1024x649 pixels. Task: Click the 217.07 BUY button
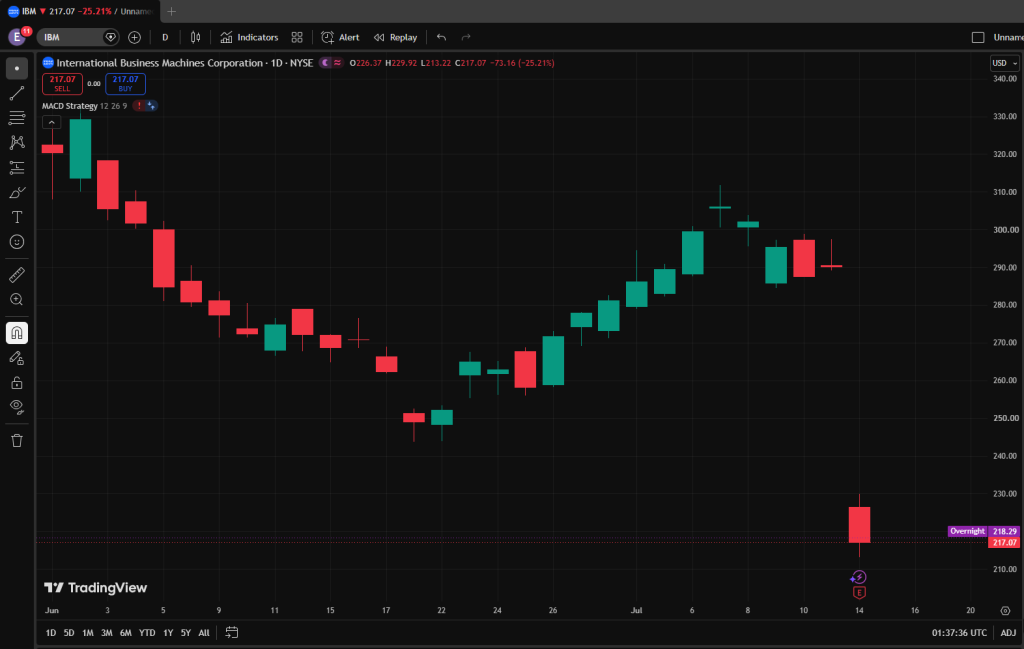tap(125, 84)
